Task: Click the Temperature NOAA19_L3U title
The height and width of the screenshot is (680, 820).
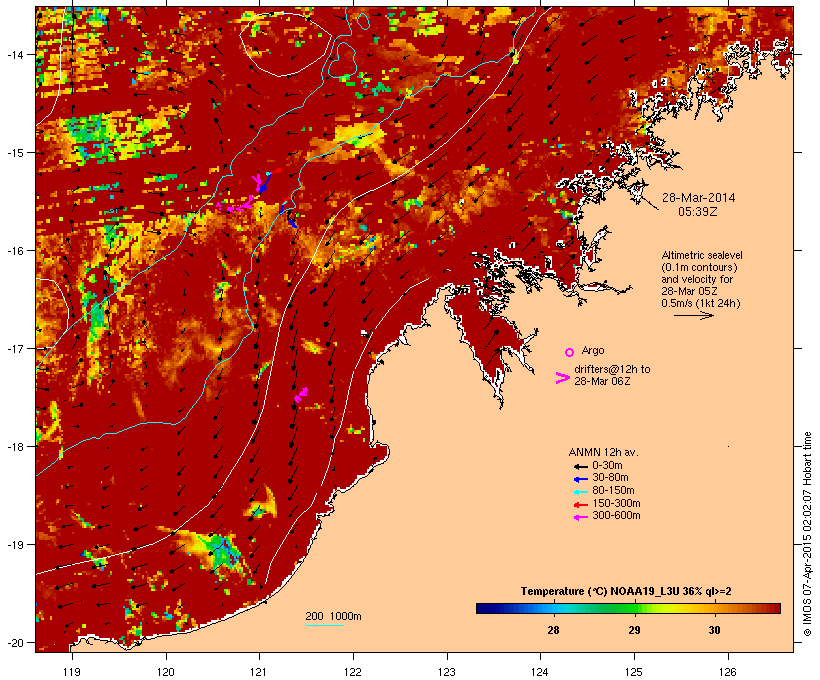Action: (x=626, y=591)
